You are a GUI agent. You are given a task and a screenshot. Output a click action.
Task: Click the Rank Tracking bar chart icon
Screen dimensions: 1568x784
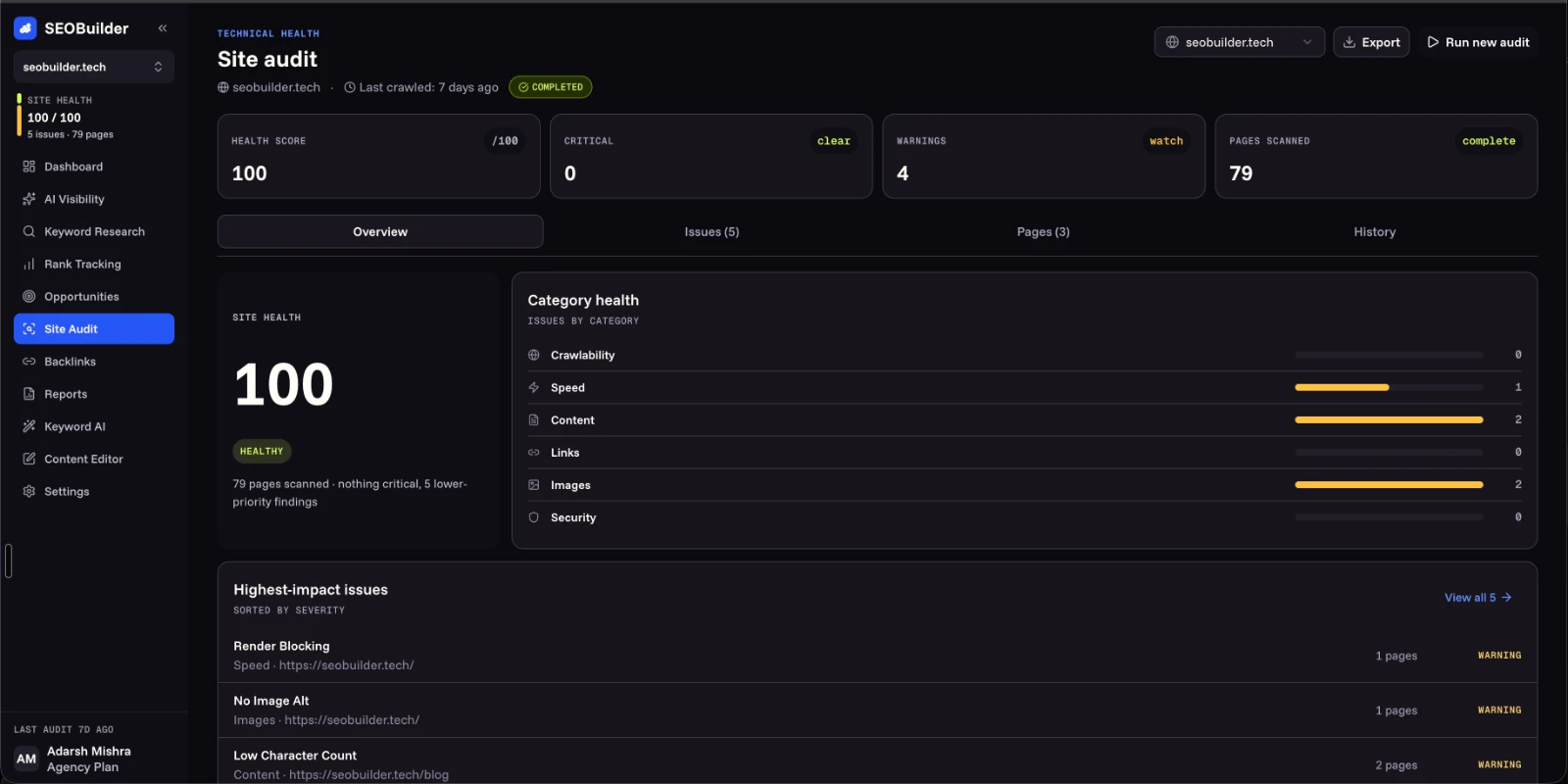coord(29,264)
